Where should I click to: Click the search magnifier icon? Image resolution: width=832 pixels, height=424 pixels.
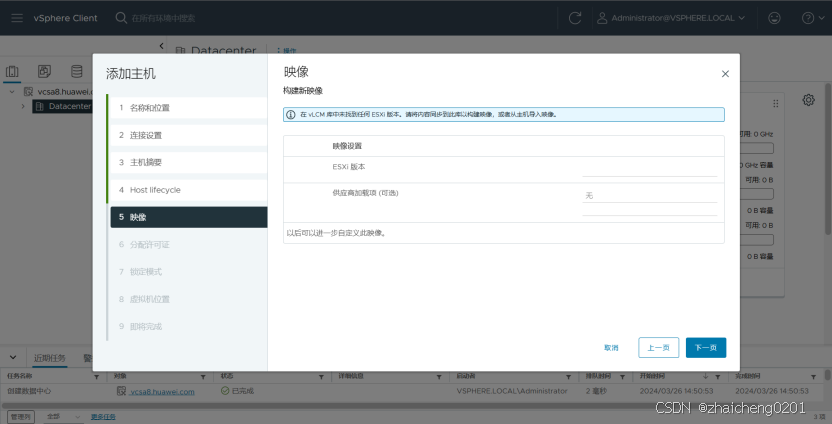(121, 18)
